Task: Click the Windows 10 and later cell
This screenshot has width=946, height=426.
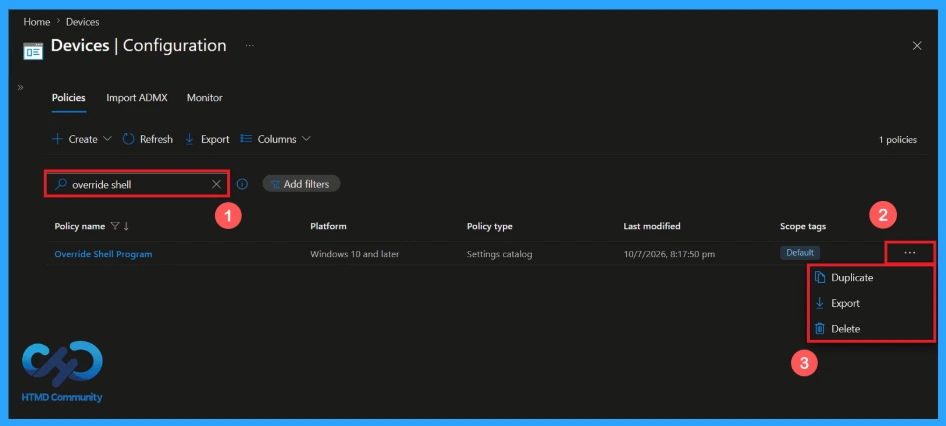Action: point(355,254)
